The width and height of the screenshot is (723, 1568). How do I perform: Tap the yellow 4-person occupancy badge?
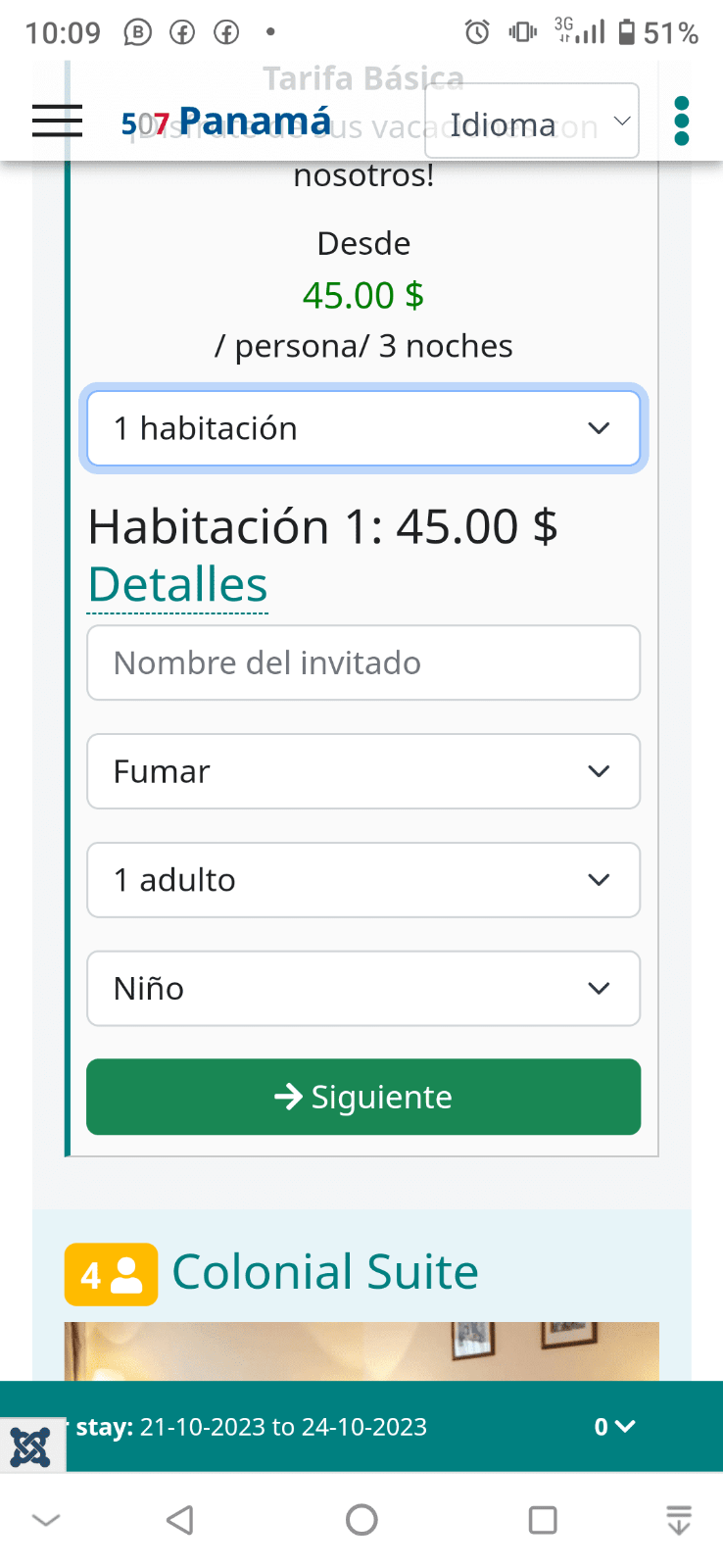point(111,1274)
